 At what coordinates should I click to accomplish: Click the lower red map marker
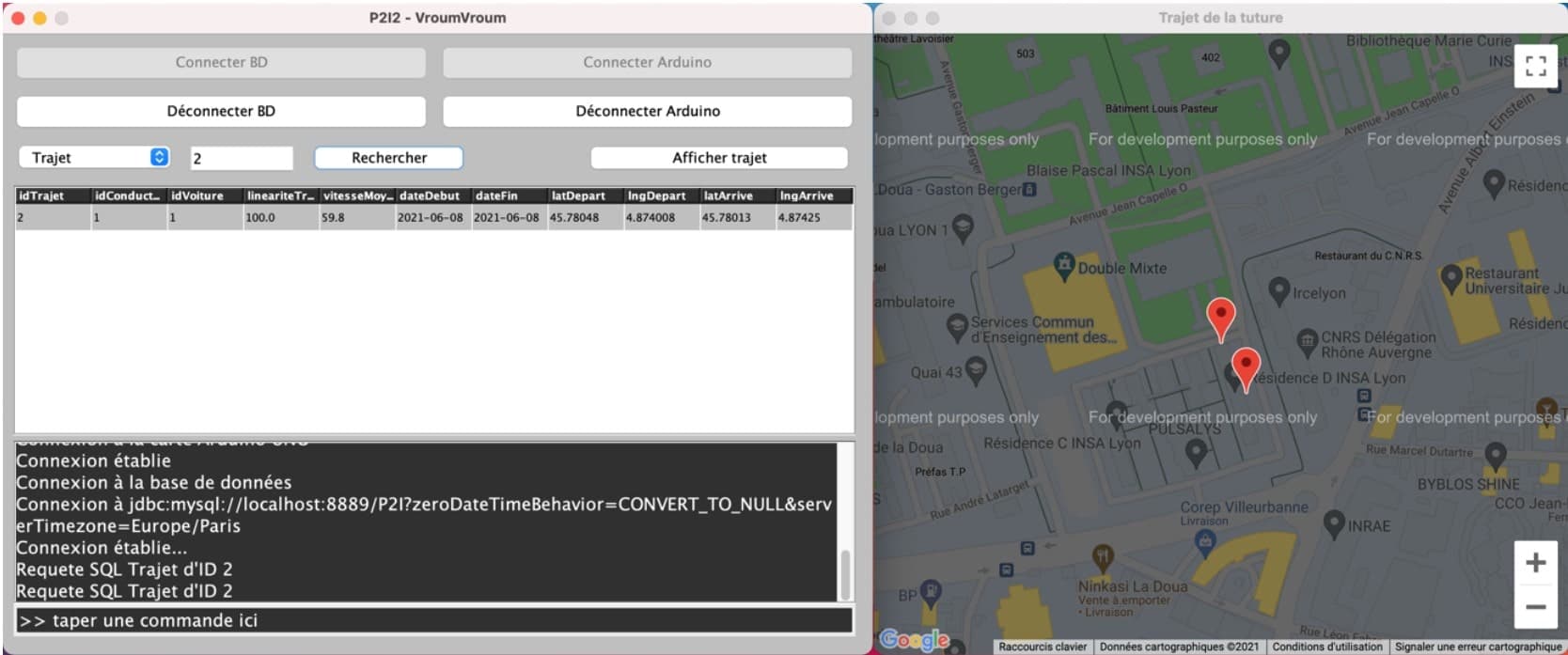pos(1246,366)
